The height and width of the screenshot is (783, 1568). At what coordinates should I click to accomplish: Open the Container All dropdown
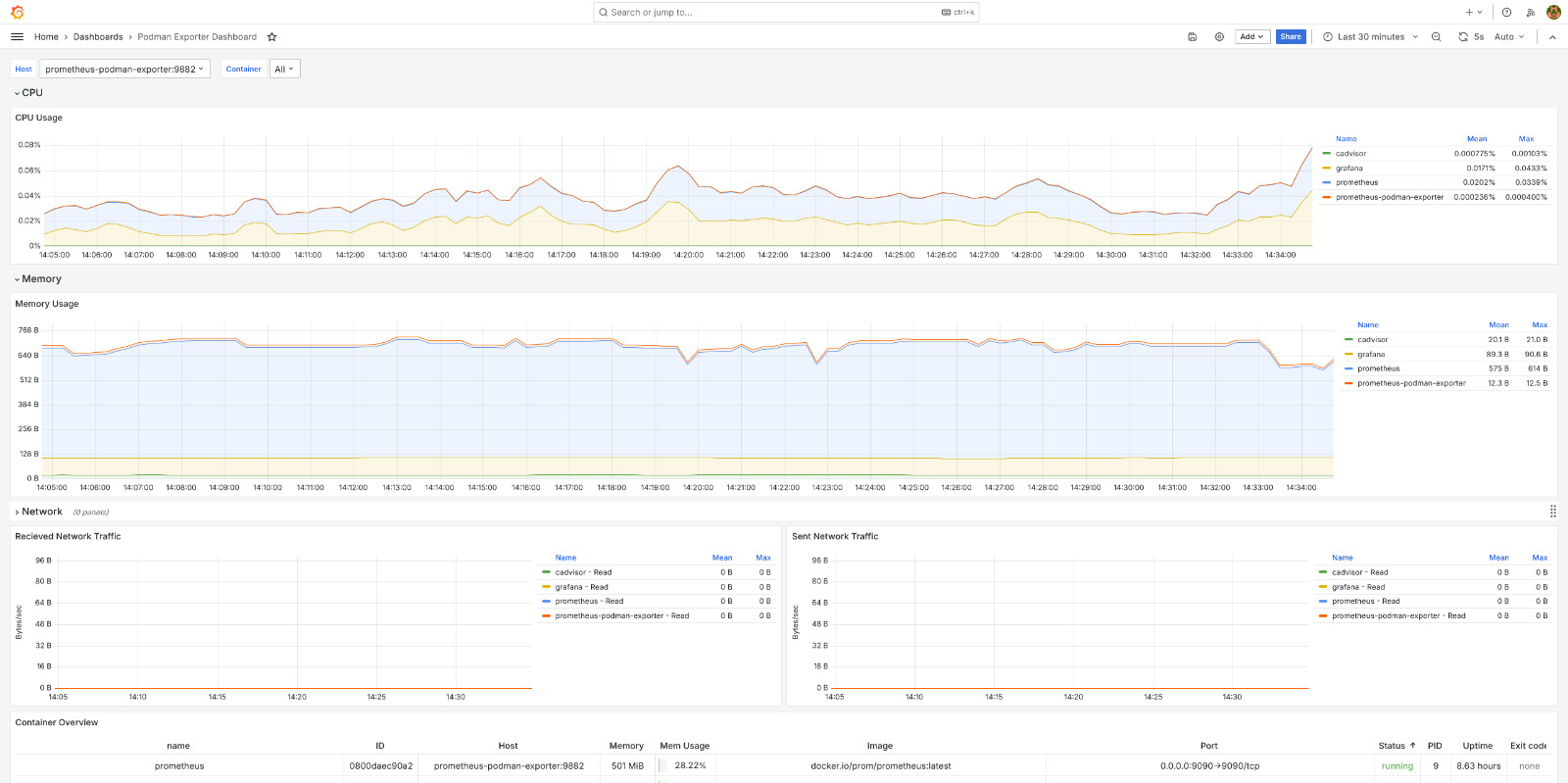(x=284, y=69)
